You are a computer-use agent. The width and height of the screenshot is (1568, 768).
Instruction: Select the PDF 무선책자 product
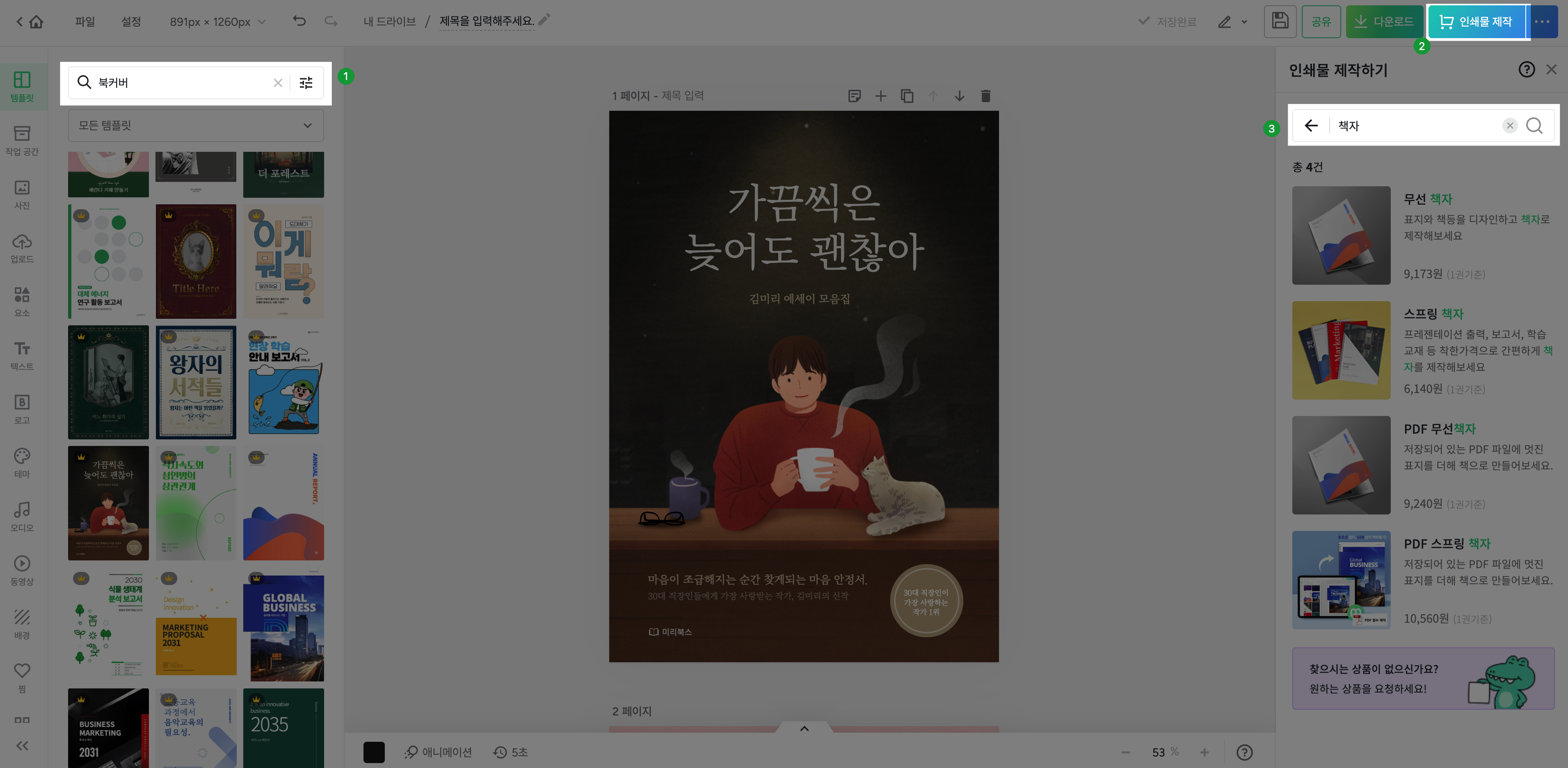click(x=1423, y=465)
